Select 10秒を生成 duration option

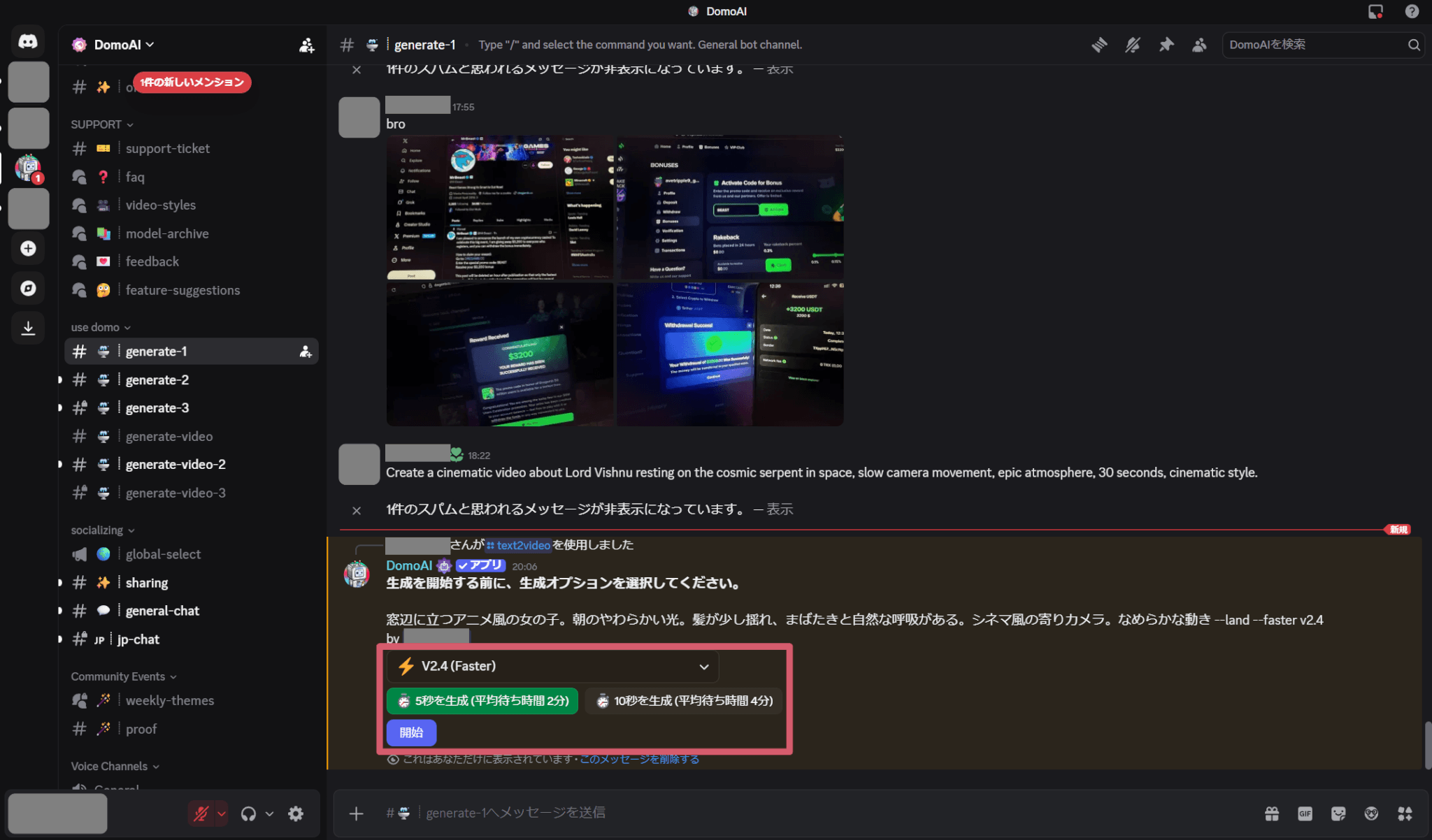click(685, 701)
